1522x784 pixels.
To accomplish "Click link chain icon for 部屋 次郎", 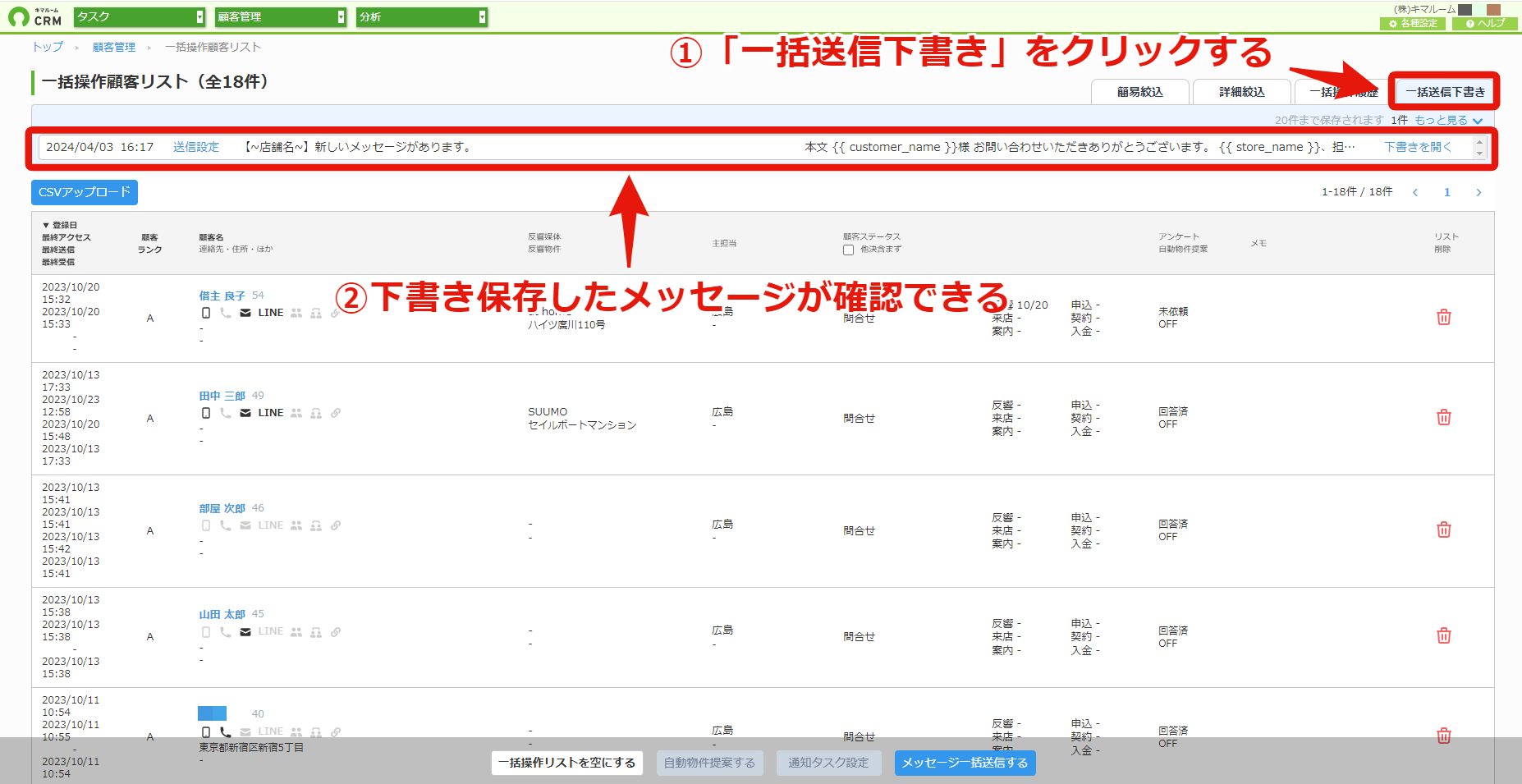I will click(336, 525).
